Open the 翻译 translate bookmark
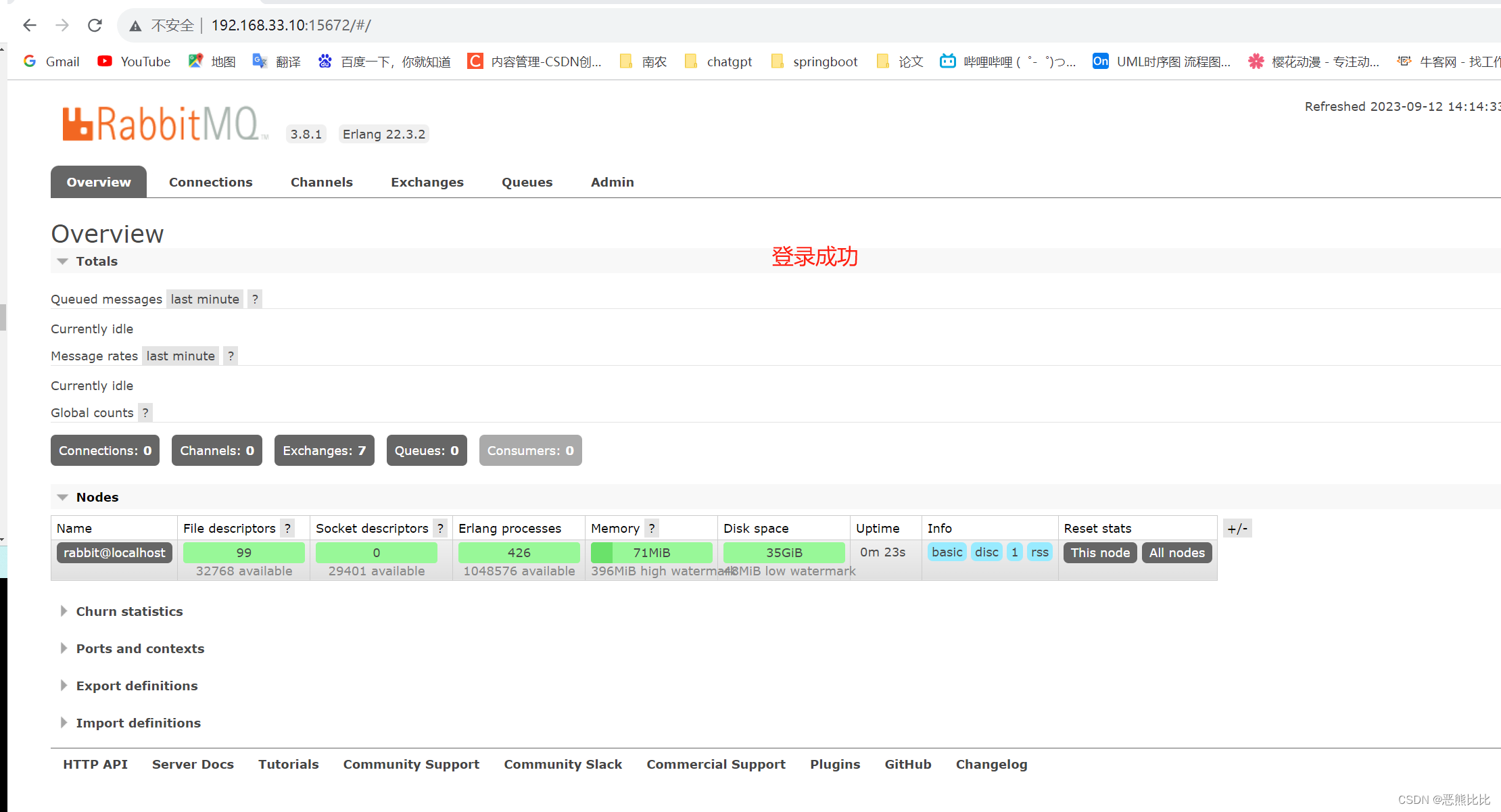This screenshot has height=812, width=1501. click(x=277, y=62)
